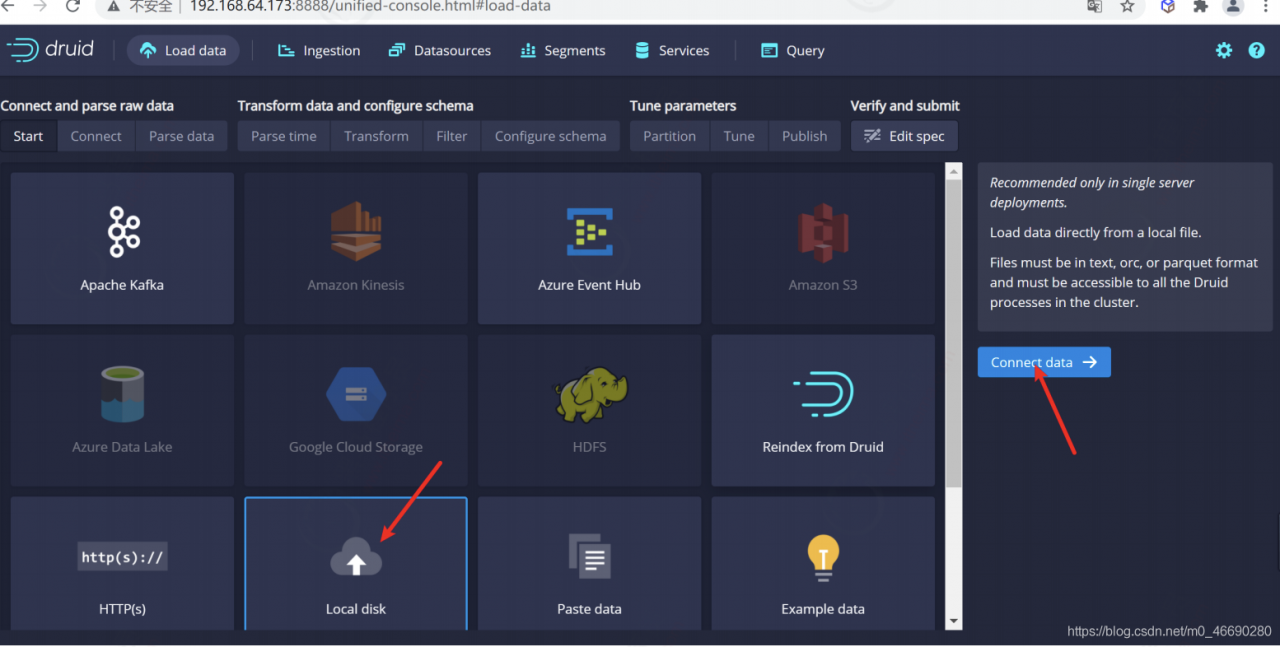Select the Partition step tab
Image resolution: width=1280 pixels, height=647 pixels.
click(670, 136)
